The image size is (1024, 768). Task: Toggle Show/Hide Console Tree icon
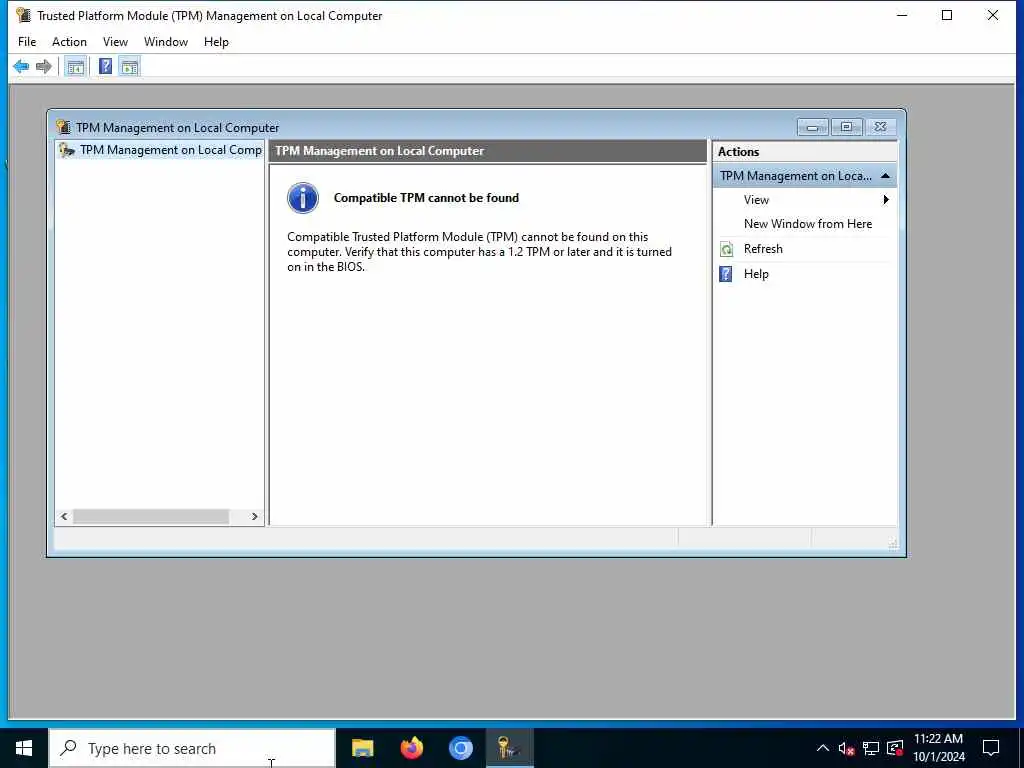click(76, 67)
